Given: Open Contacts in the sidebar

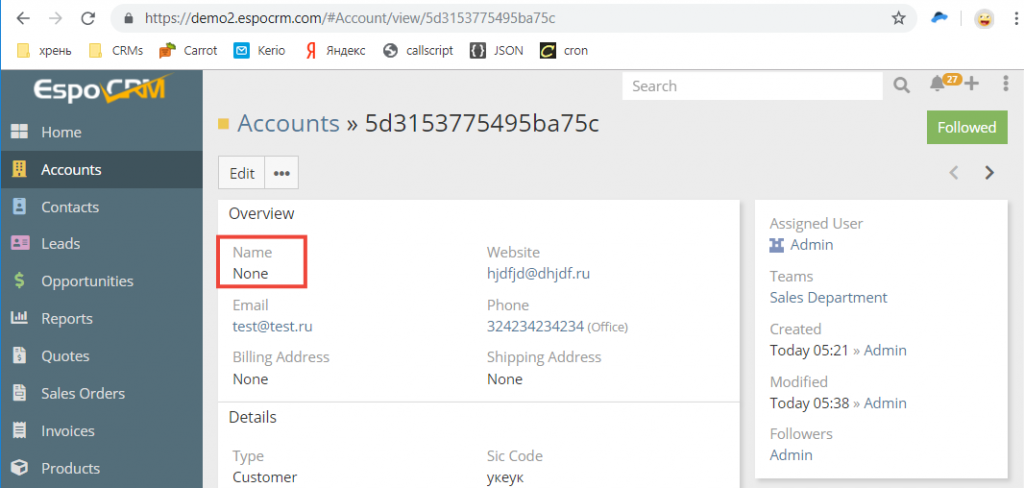Looking at the screenshot, I should pos(70,207).
